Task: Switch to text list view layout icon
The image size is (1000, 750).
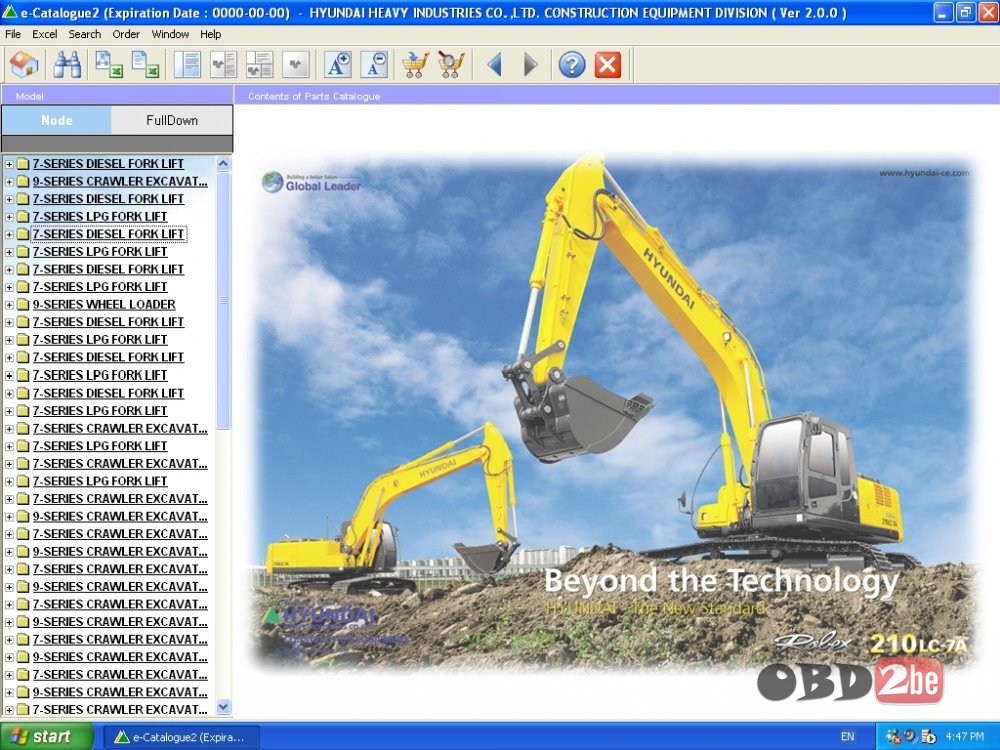Action: [188, 64]
